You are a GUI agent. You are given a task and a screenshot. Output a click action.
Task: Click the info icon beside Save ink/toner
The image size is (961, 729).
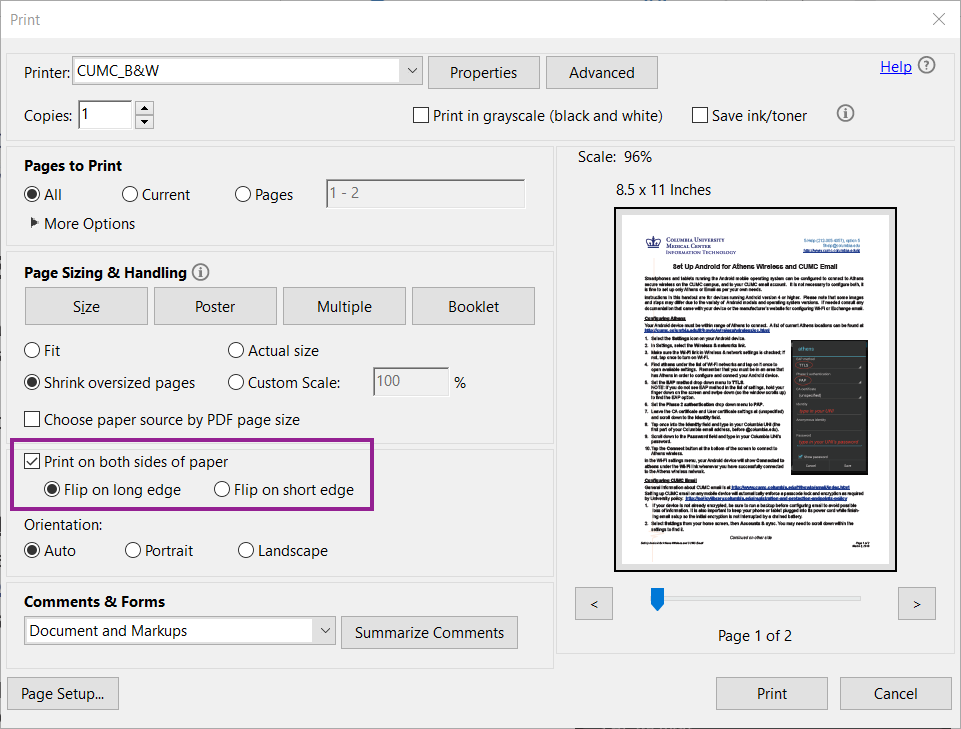click(x=845, y=113)
